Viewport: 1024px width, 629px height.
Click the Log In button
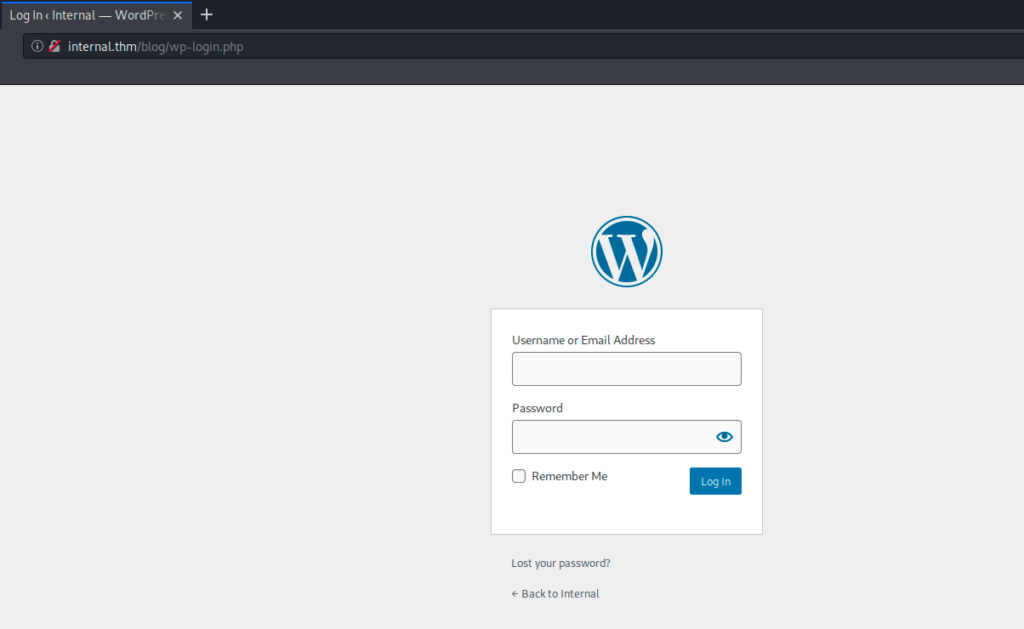[x=715, y=481]
